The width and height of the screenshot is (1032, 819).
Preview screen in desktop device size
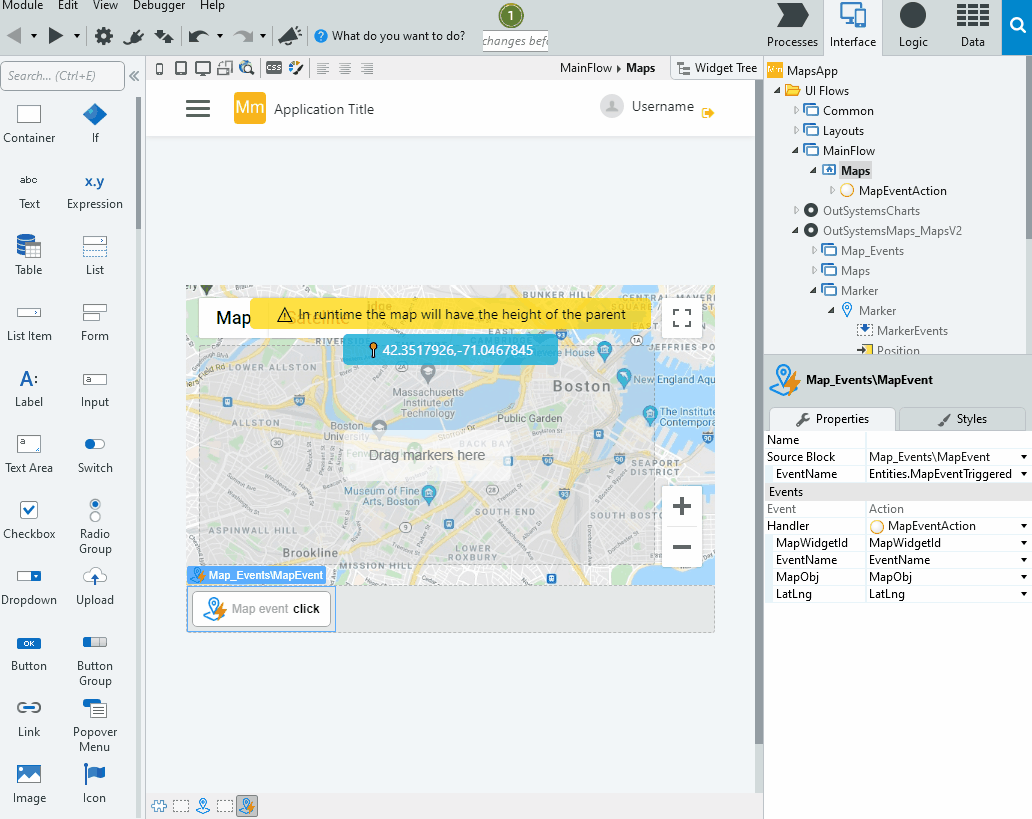click(203, 68)
